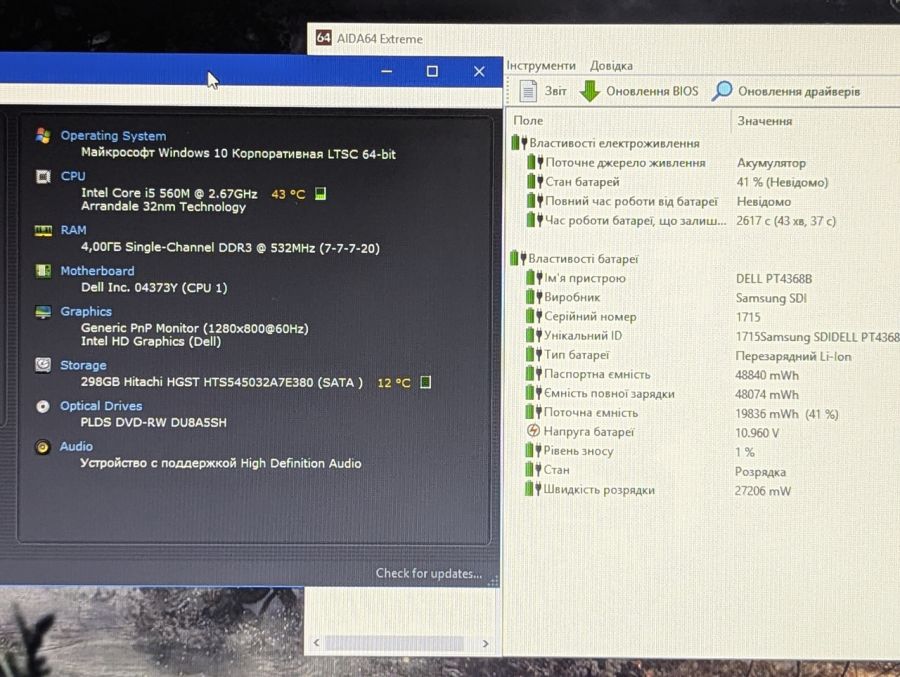Select the Ємність повної зарядки row
Viewport: 900px width, 677px height.
pyautogui.click(x=712, y=393)
